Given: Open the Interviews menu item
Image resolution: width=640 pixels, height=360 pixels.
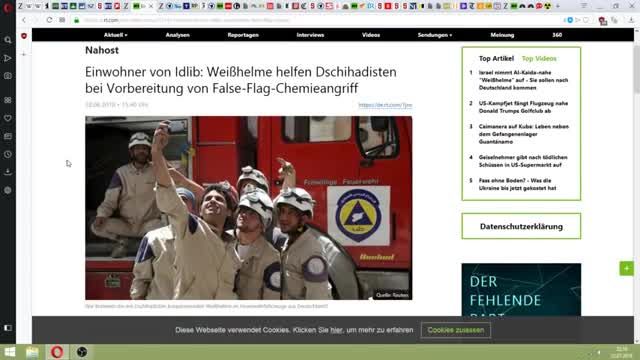Looking at the screenshot, I should point(310,35).
